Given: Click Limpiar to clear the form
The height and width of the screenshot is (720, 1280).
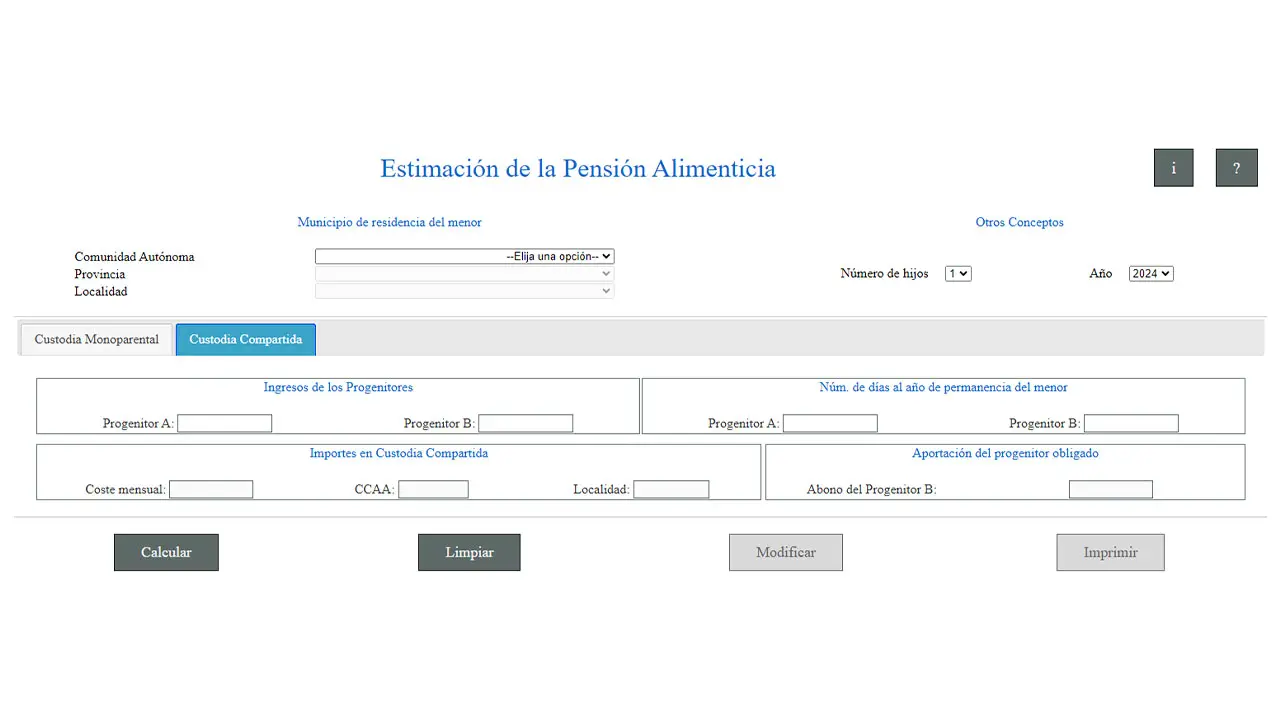Looking at the screenshot, I should tap(469, 552).
